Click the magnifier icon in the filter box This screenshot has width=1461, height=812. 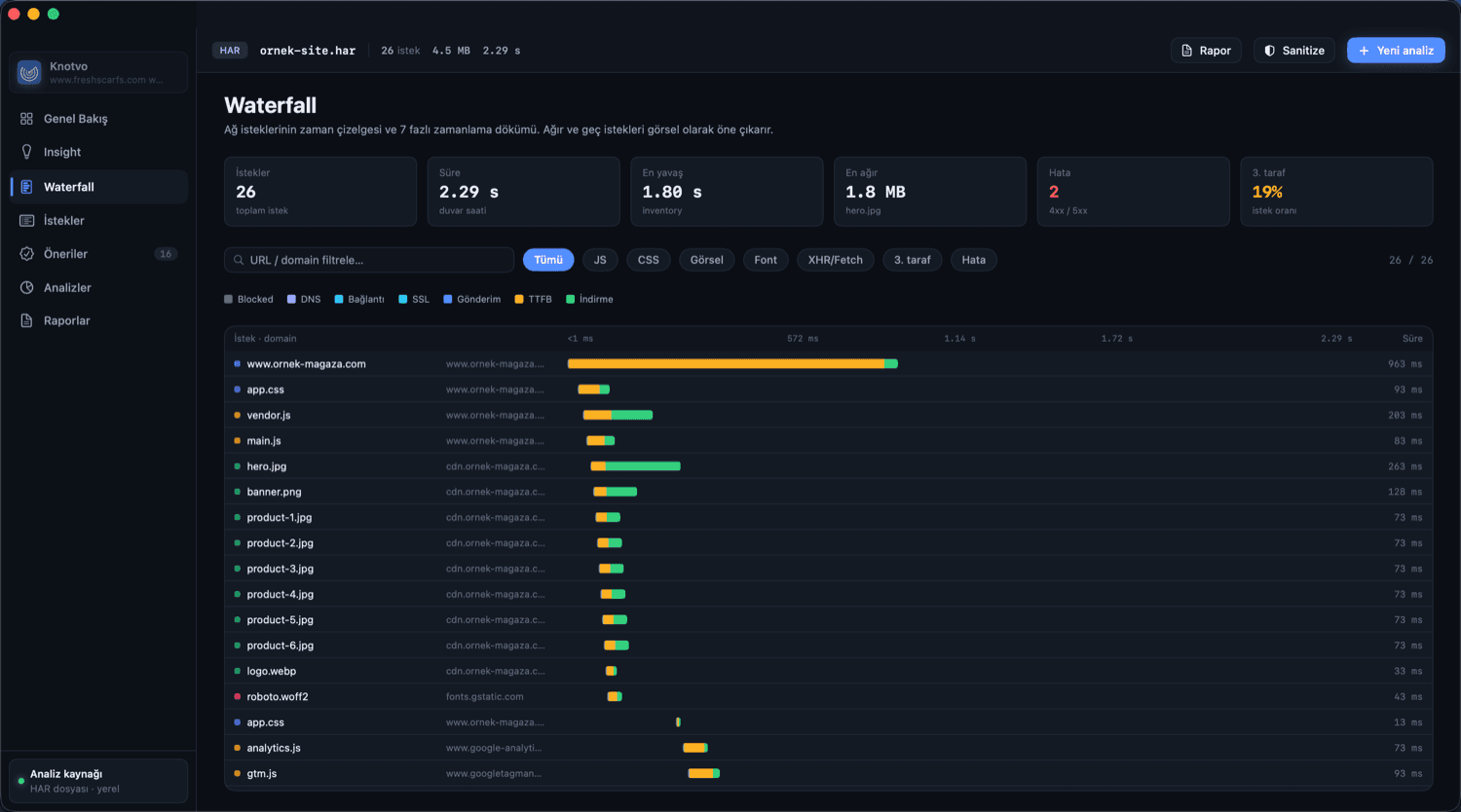click(x=239, y=260)
